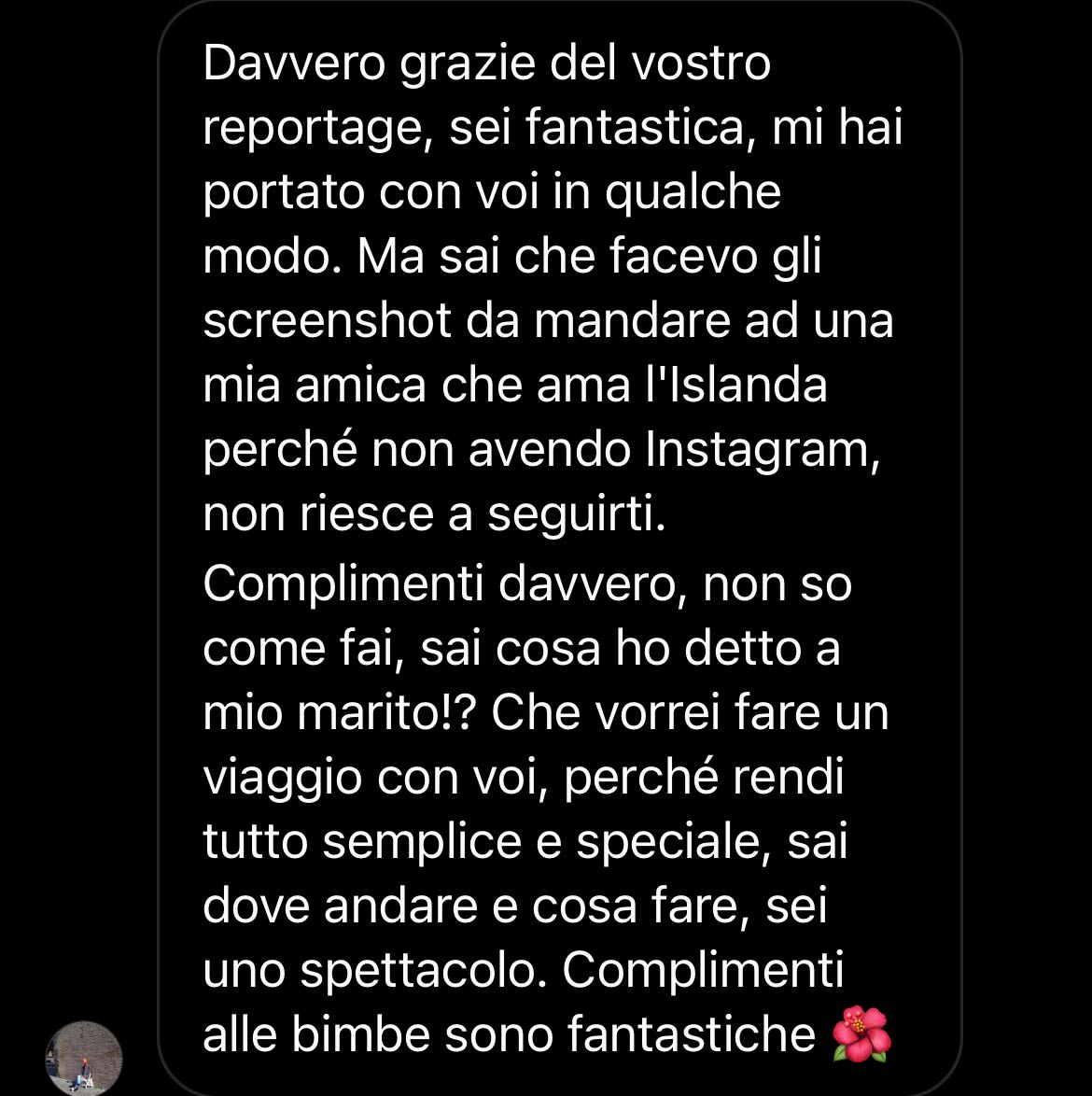
Task: Click the word 'l'Islanda' in the message
Action: pos(735,385)
